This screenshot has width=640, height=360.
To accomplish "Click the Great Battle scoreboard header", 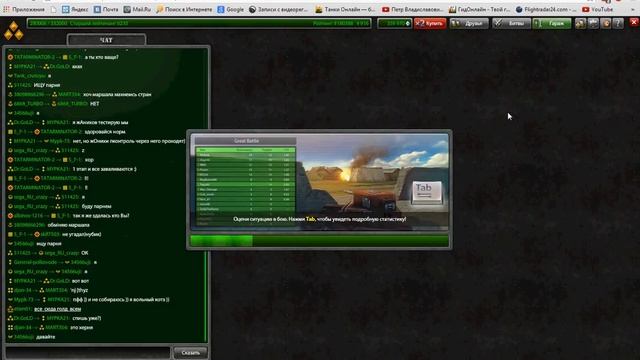I will (x=246, y=141).
